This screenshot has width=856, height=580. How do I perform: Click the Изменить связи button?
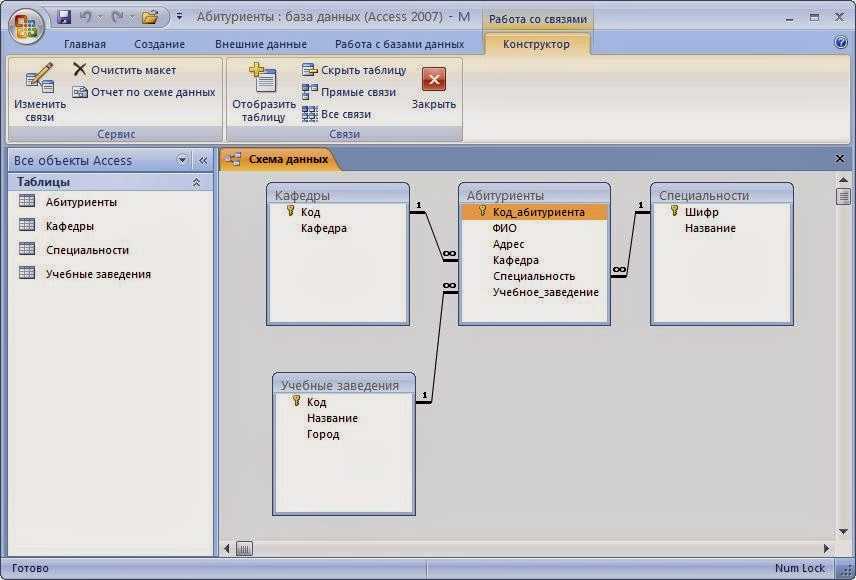click(40, 92)
